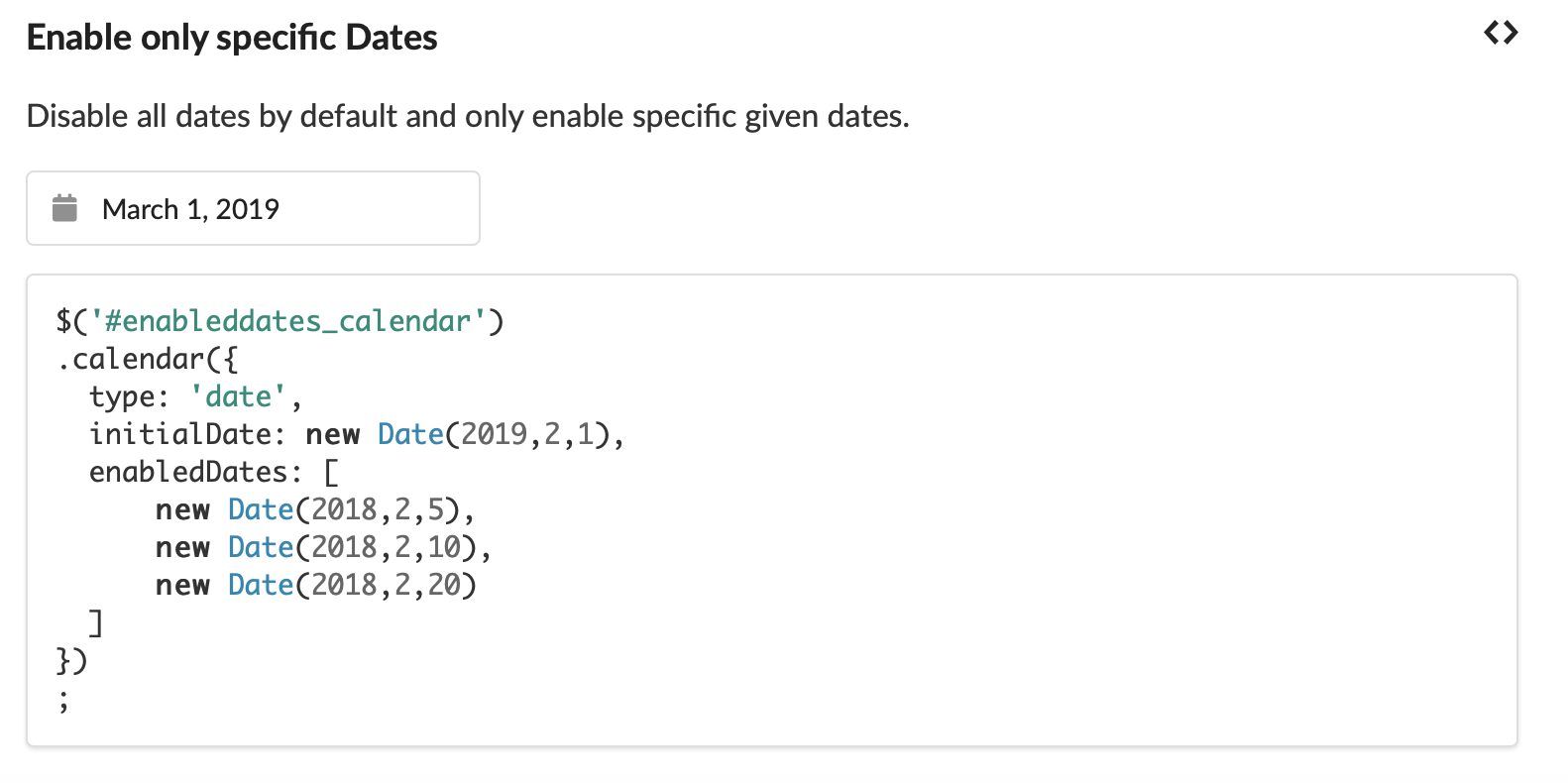Open the March 1, 2019 date input
The height and width of the screenshot is (783, 1568).
pos(253,208)
